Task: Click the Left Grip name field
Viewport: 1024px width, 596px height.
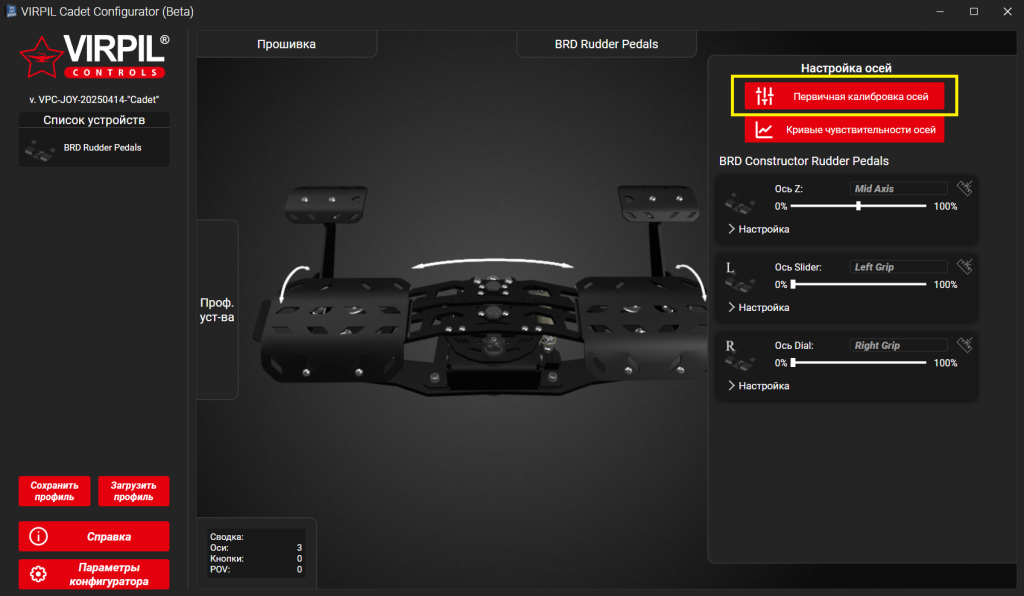Action: (898, 267)
